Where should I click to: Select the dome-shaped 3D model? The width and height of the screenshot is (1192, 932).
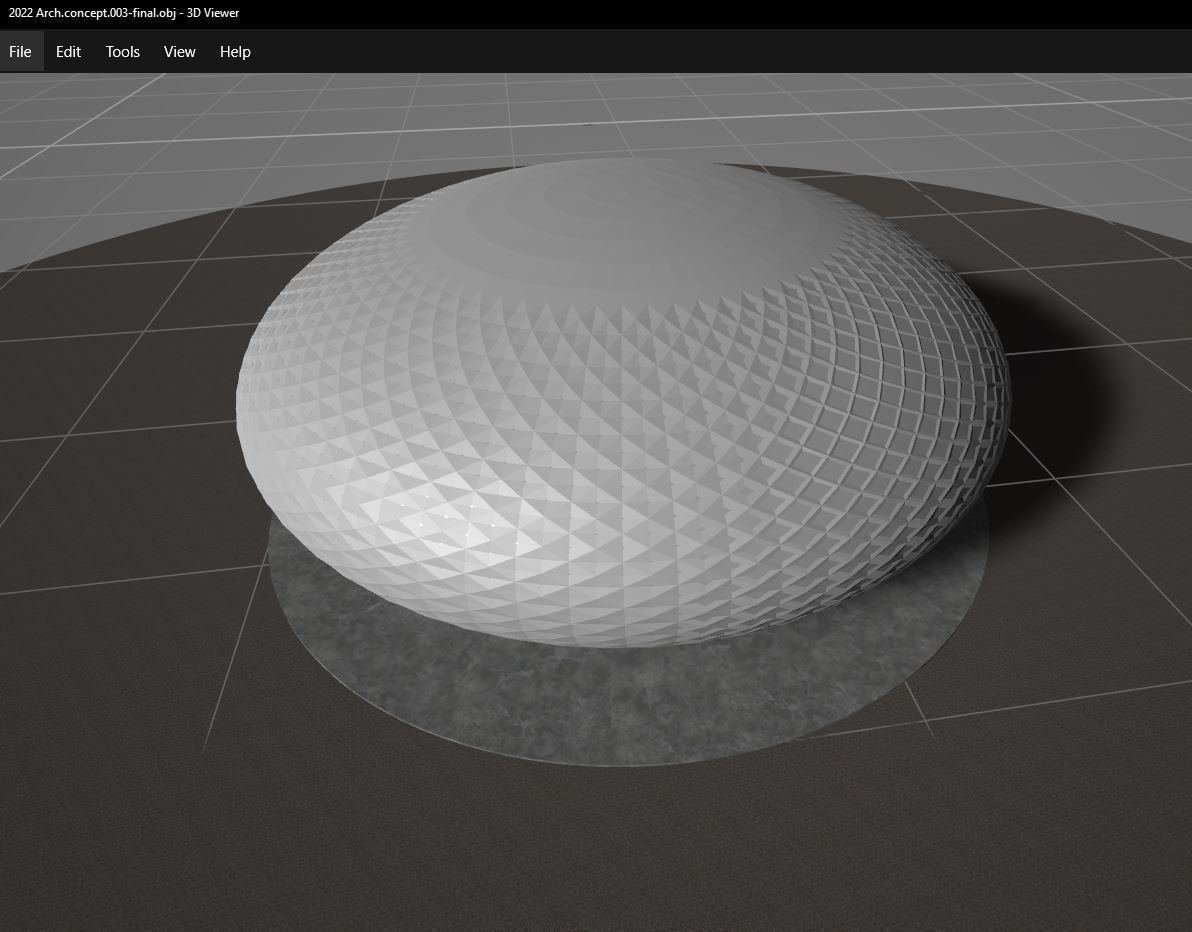623,403
